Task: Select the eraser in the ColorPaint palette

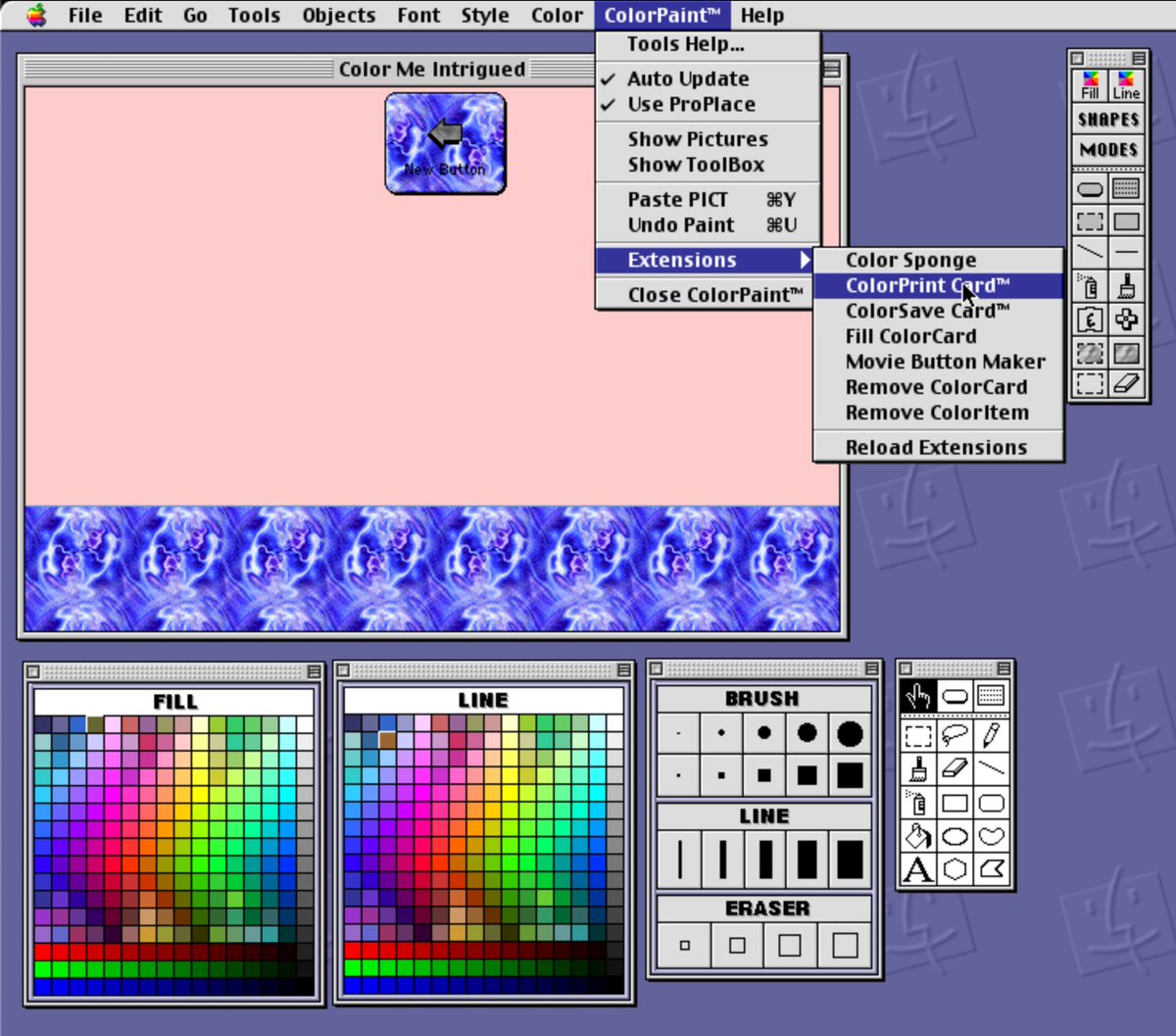Action: click(1127, 383)
